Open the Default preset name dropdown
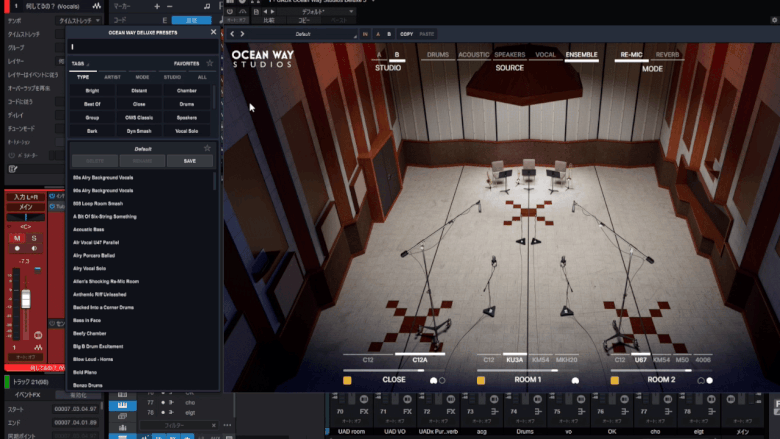 [x=305, y=34]
